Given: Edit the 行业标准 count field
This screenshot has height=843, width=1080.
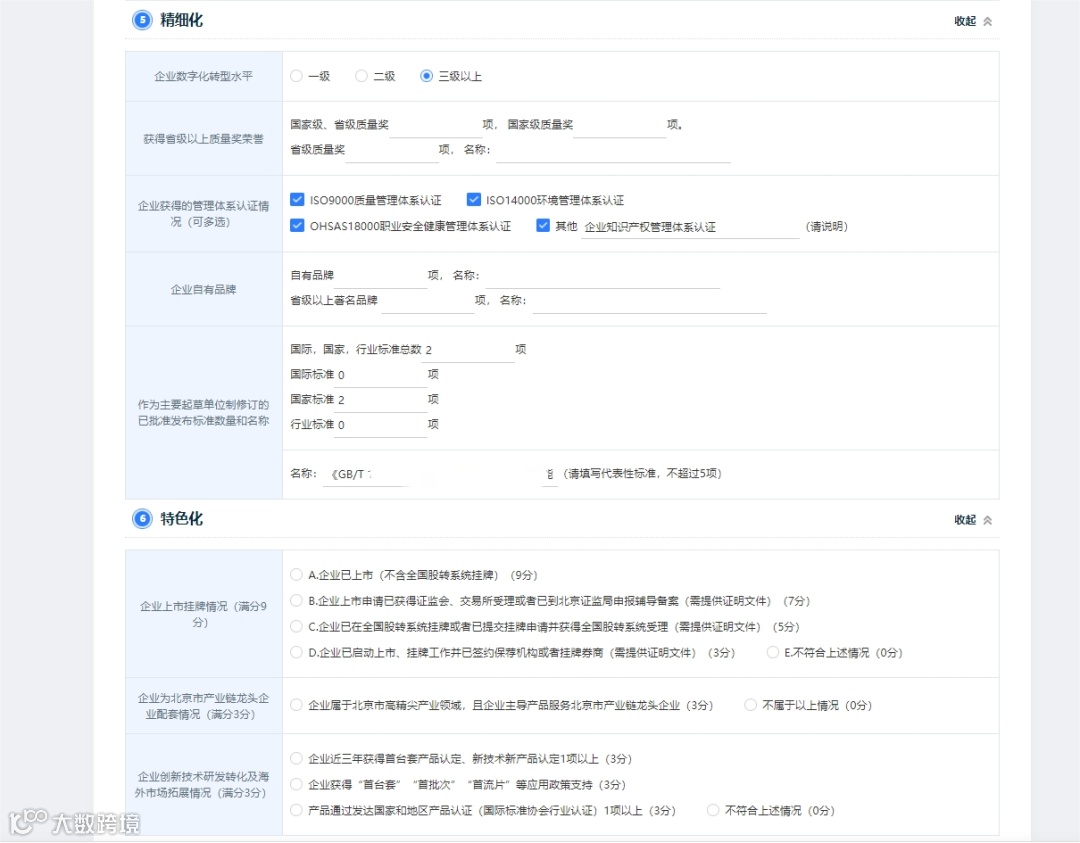Looking at the screenshot, I should click(x=381, y=426).
